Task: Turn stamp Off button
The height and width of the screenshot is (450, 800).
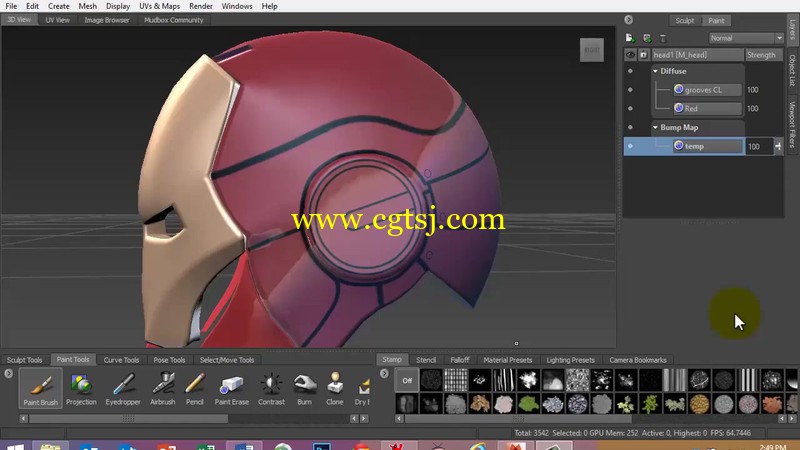Action: [407, 380]
